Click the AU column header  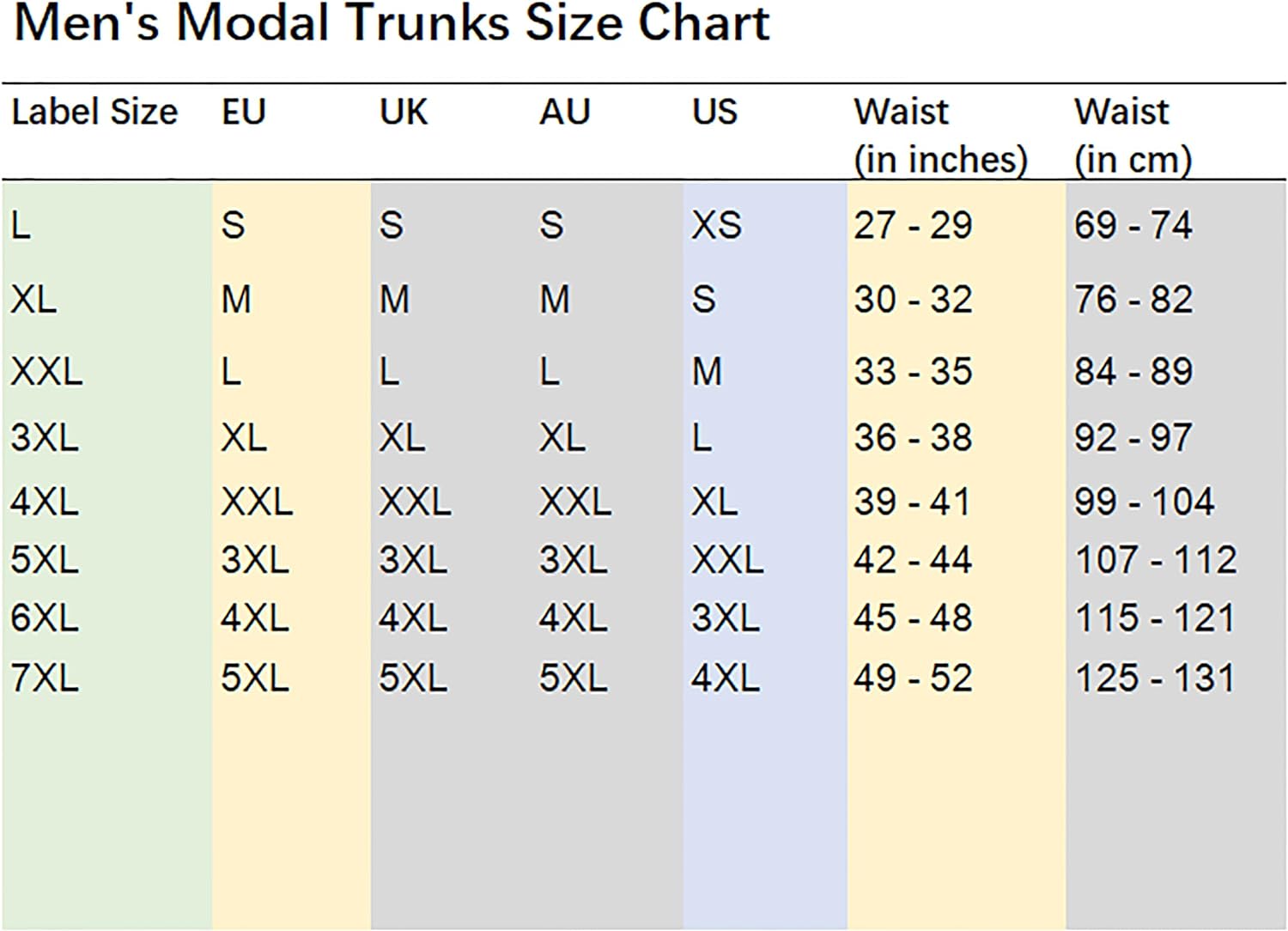pos(565,113)
